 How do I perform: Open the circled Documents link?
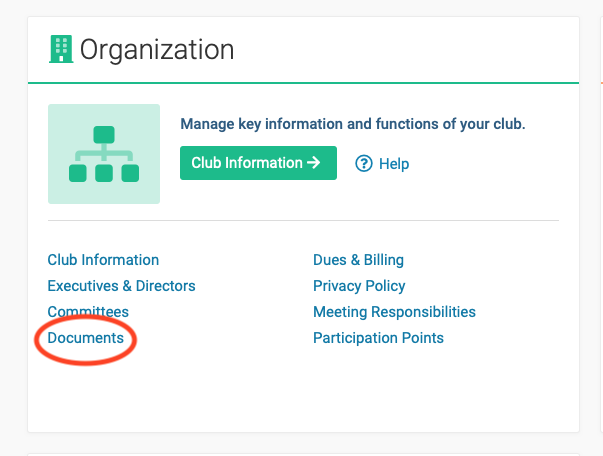(x=86, y=338)
